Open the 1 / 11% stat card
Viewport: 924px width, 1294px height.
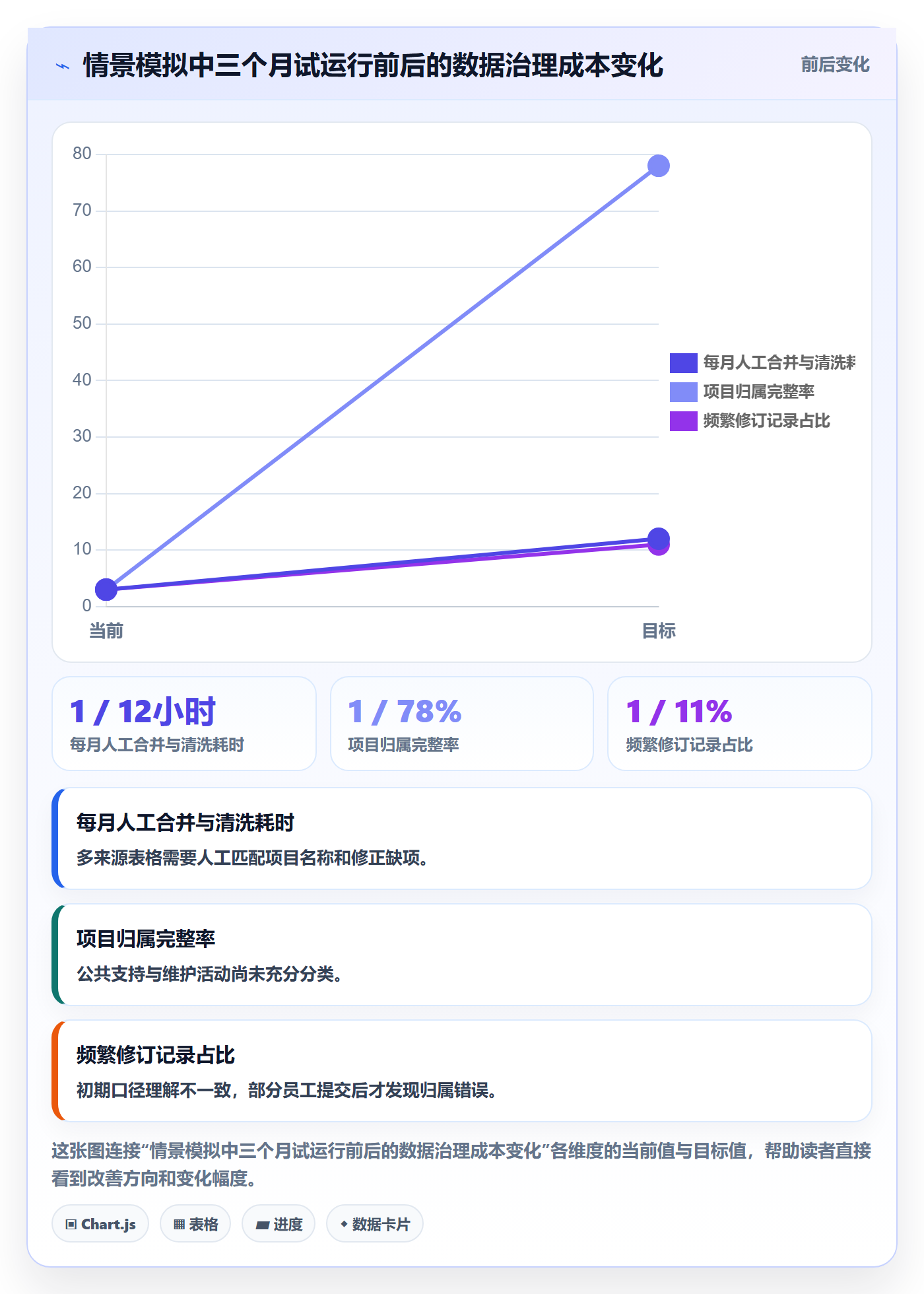click(740, 724)
